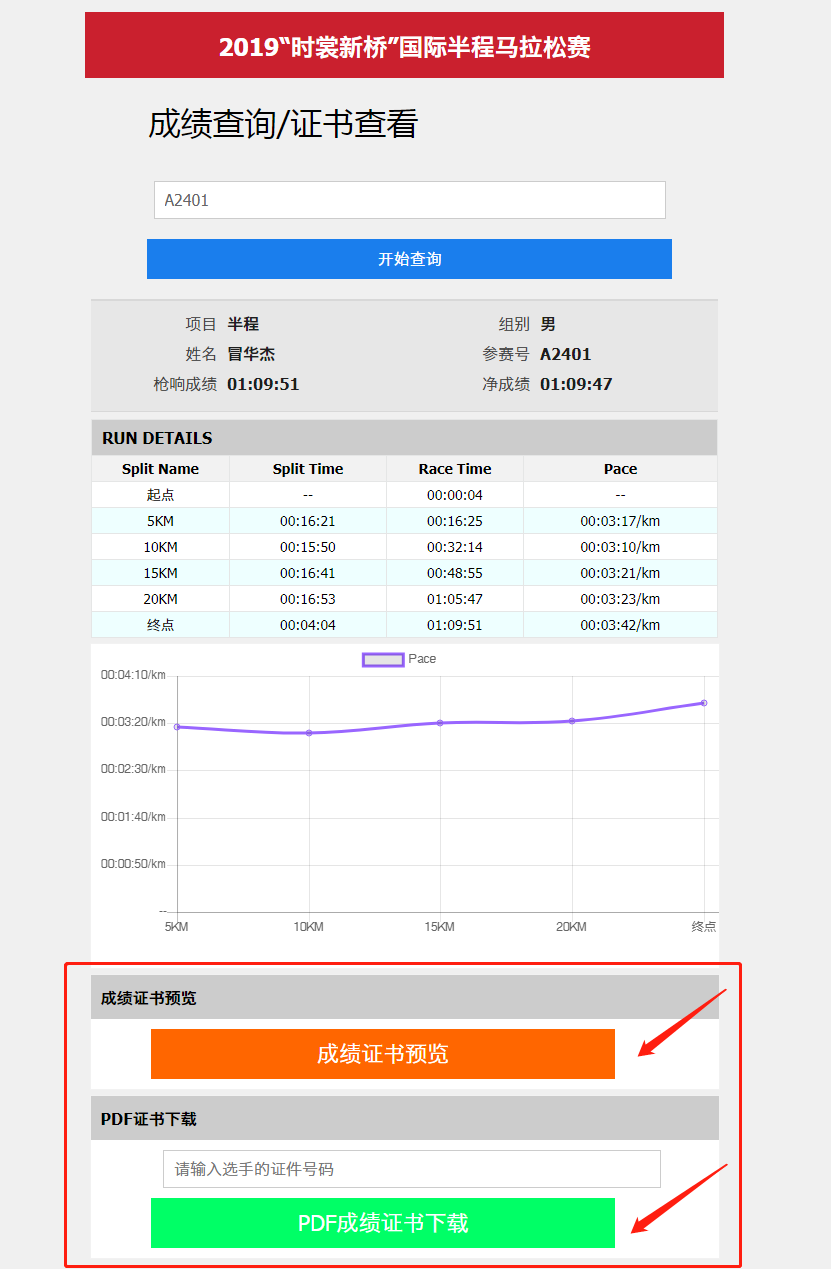
Task: Click the race time 00:16:25
Action: [x=455, y=521]
